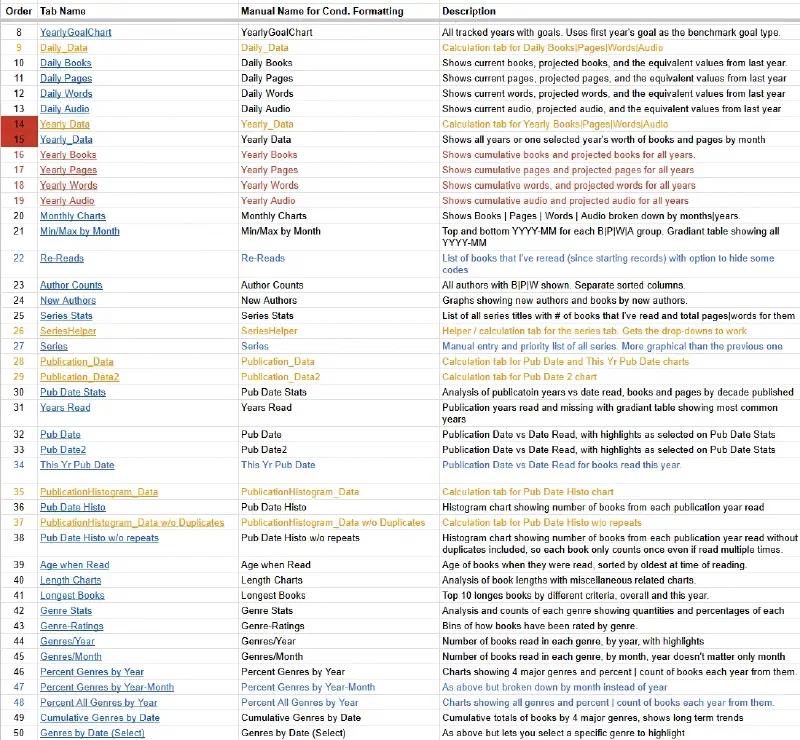
Task: Select the 'Publication_Data' Manual Name cell
Action: pos(339,361)
